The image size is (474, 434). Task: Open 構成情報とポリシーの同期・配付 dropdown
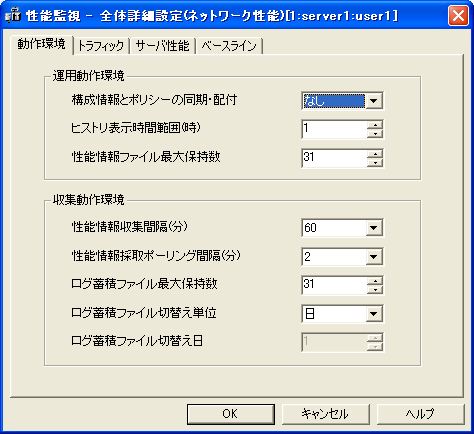pos(374,101)
